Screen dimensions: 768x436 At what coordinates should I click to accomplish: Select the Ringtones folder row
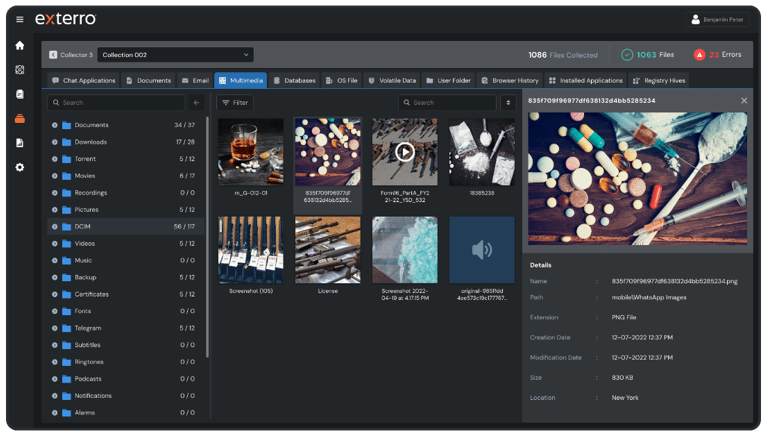coord(125,362)
